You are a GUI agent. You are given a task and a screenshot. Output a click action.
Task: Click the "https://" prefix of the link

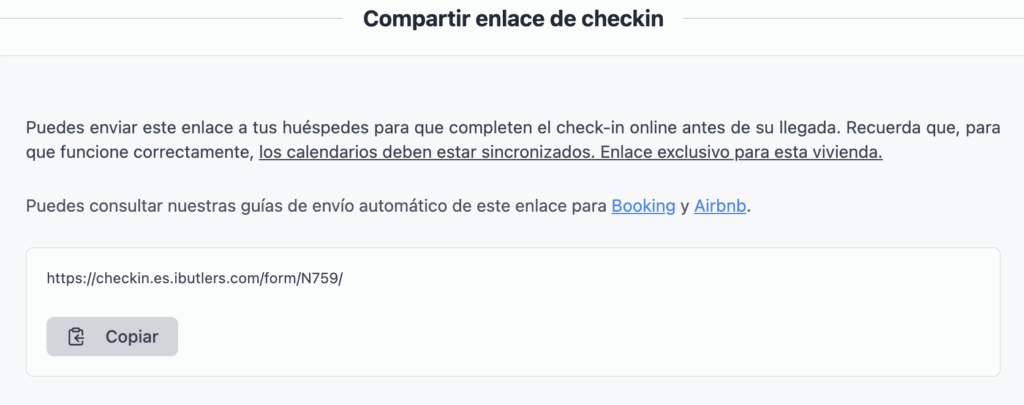[71, 278]
